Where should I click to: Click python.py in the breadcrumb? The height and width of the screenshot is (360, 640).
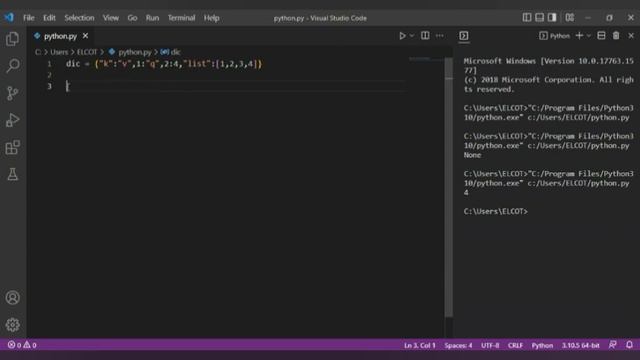pyautogui.click(x=135, y=52)
